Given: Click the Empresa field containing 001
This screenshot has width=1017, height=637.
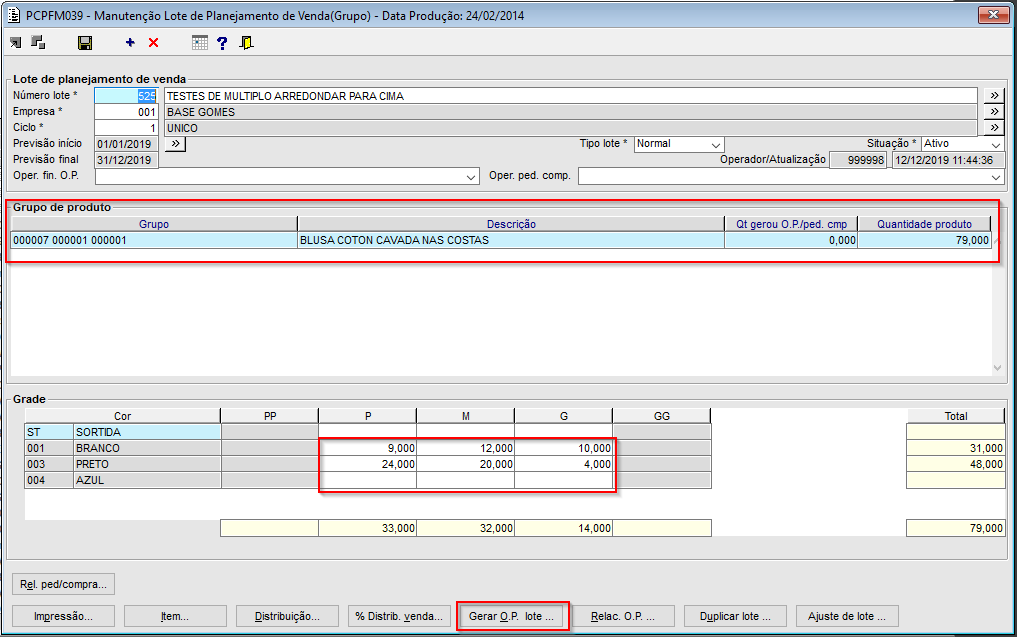Looking at the screenshot, I should [126, 112].
